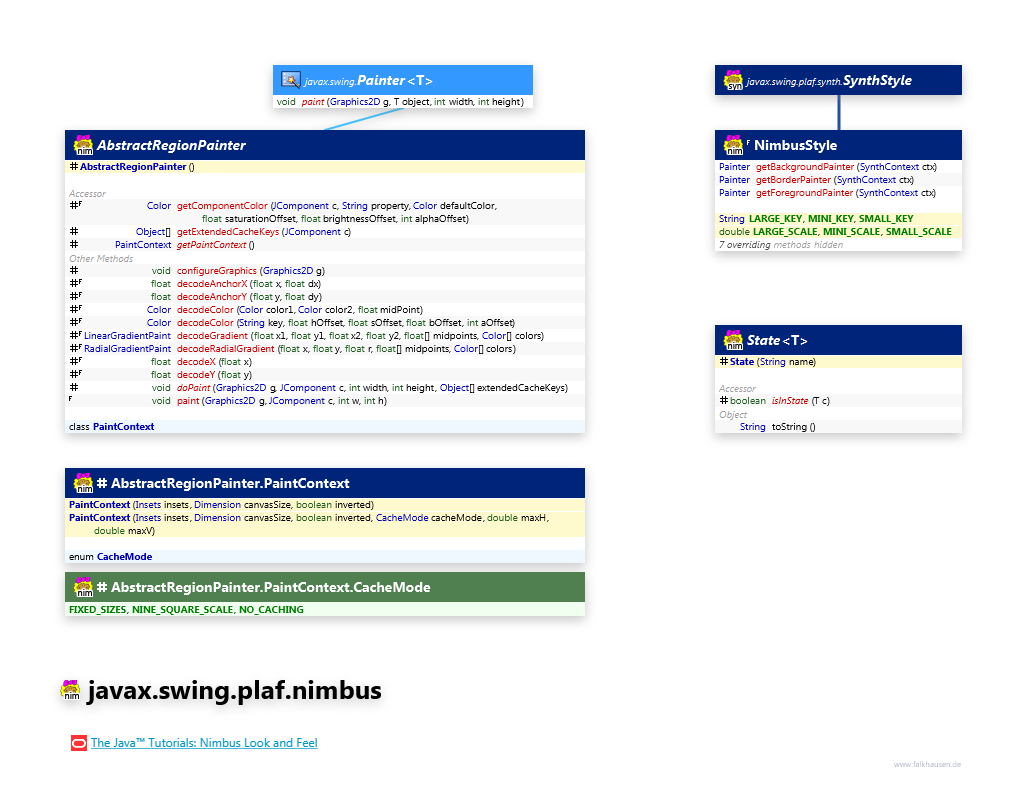Click the AbstractRegionPainter nimbus icon

pyautogui.click(x=84, y=145)
